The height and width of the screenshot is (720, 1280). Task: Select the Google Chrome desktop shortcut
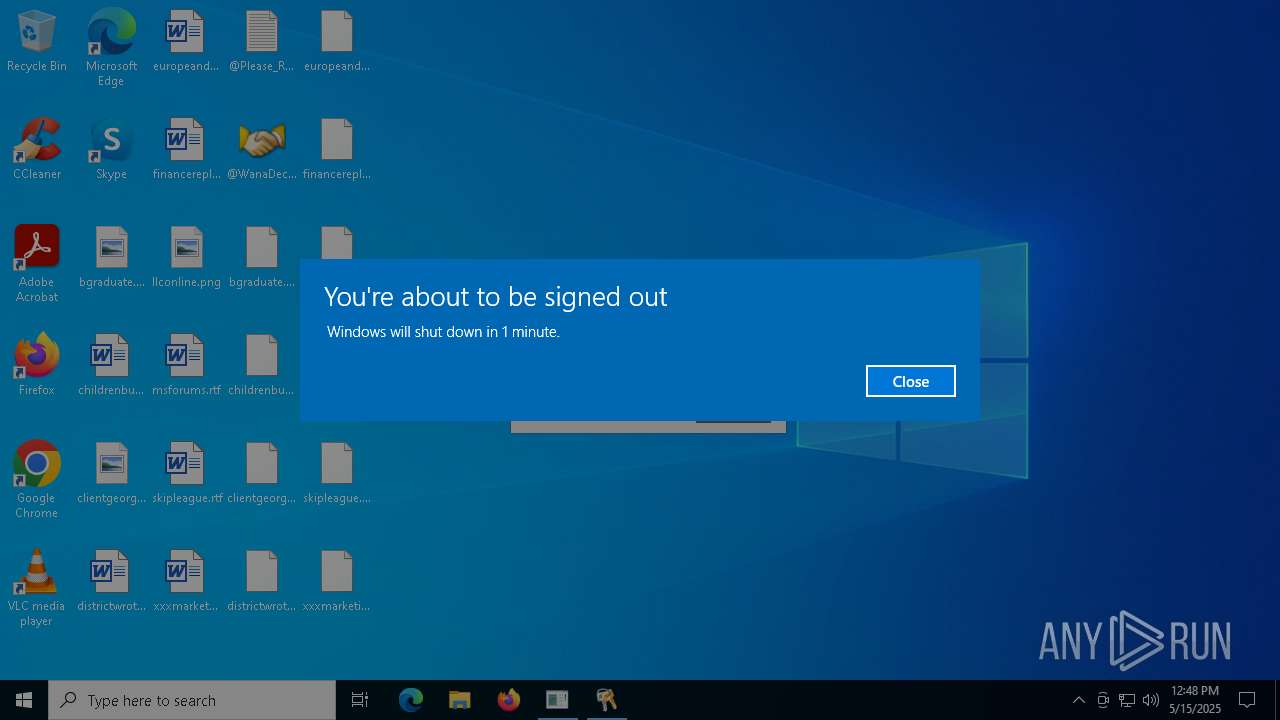coord(37,480)
